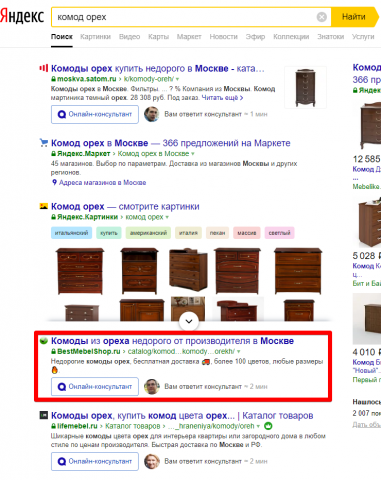
Task: Switch to the Видео tab
Action: 129,37
